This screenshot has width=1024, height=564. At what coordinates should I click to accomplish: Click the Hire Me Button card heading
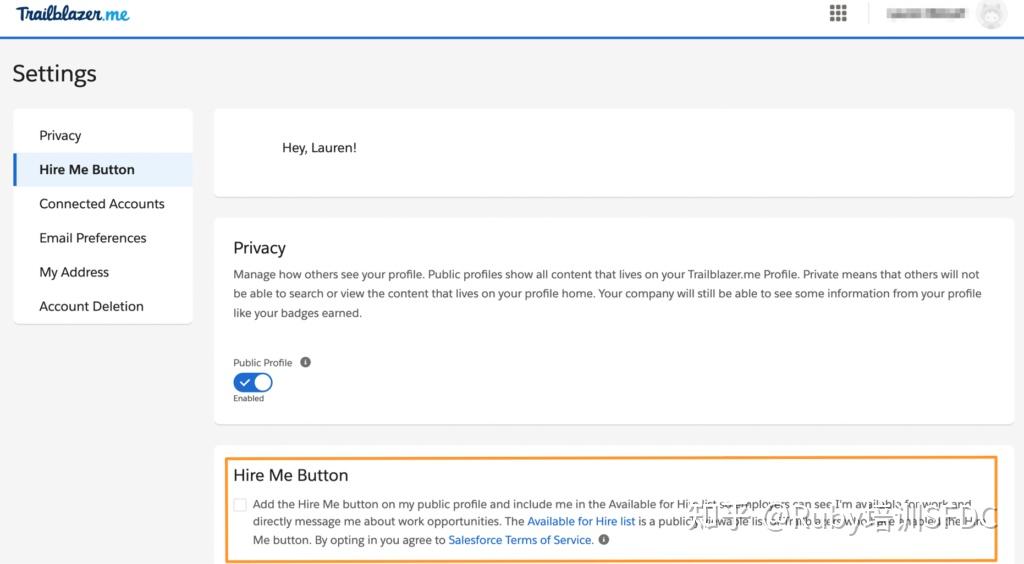291,475
